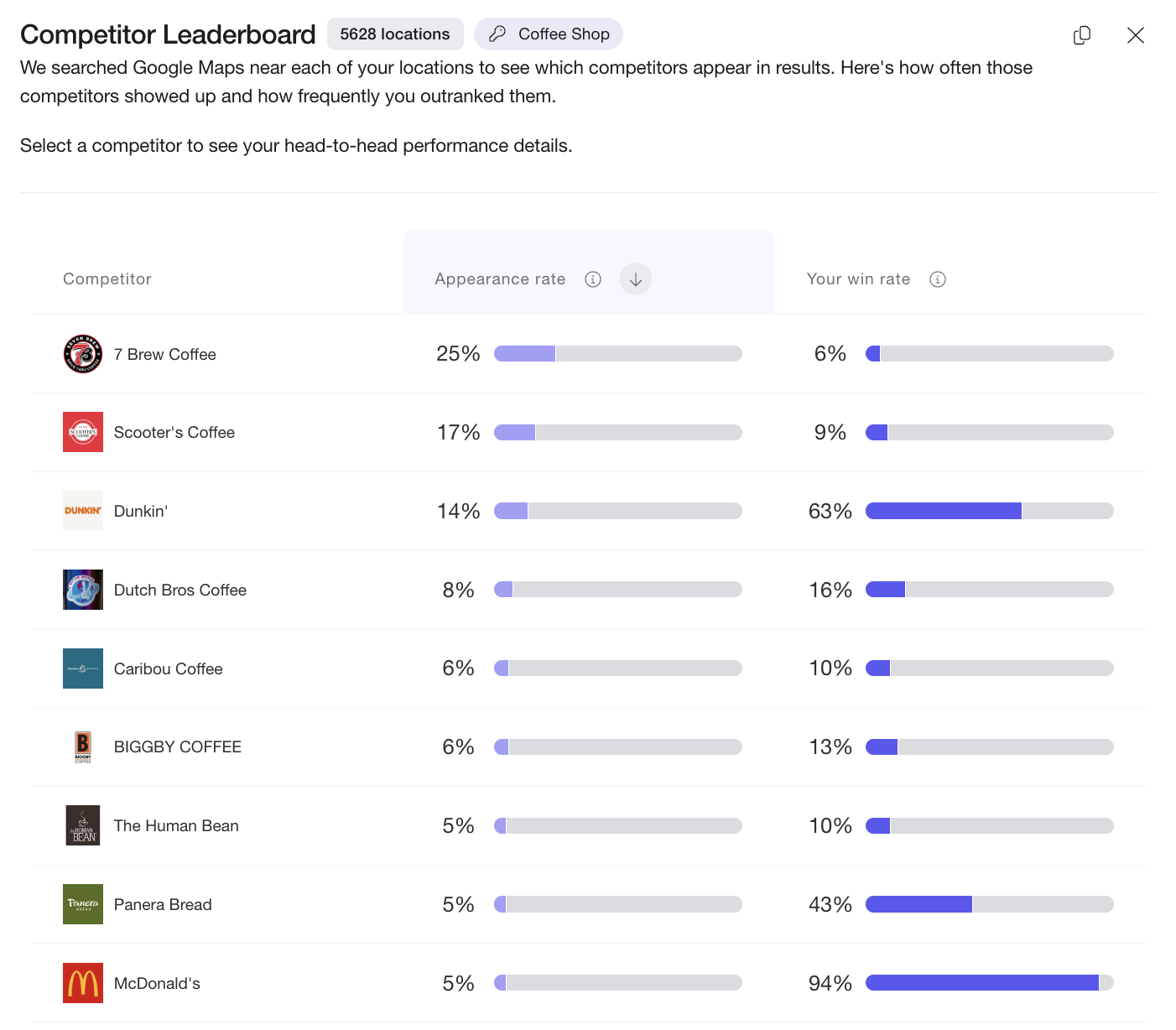Select the Caribou Coffee competitor row
Screen dimensions: 1176x1030
click(x=169, y=668)
